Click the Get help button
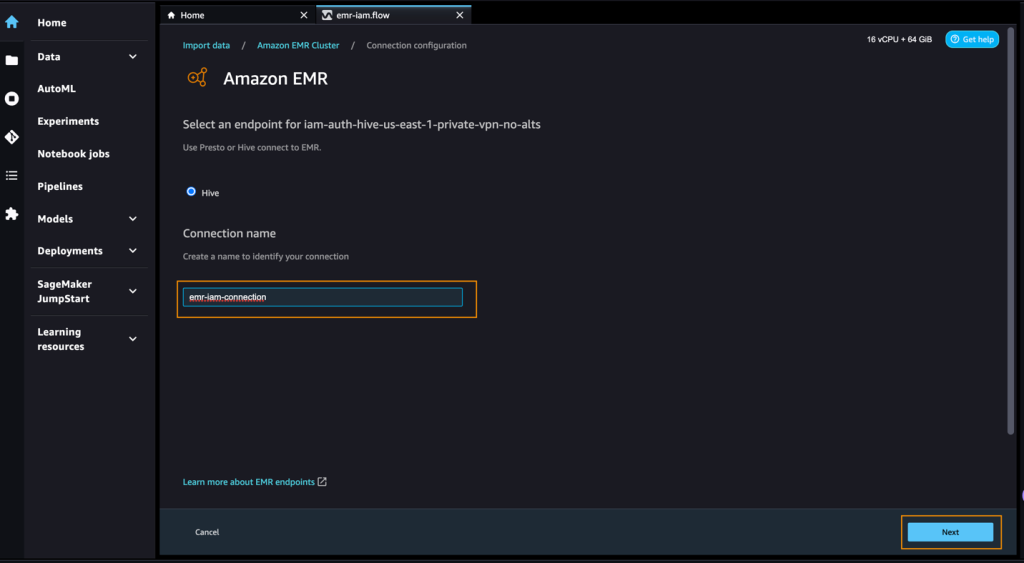This screenshot has height=563, width=1024. (x=972, y=39)
